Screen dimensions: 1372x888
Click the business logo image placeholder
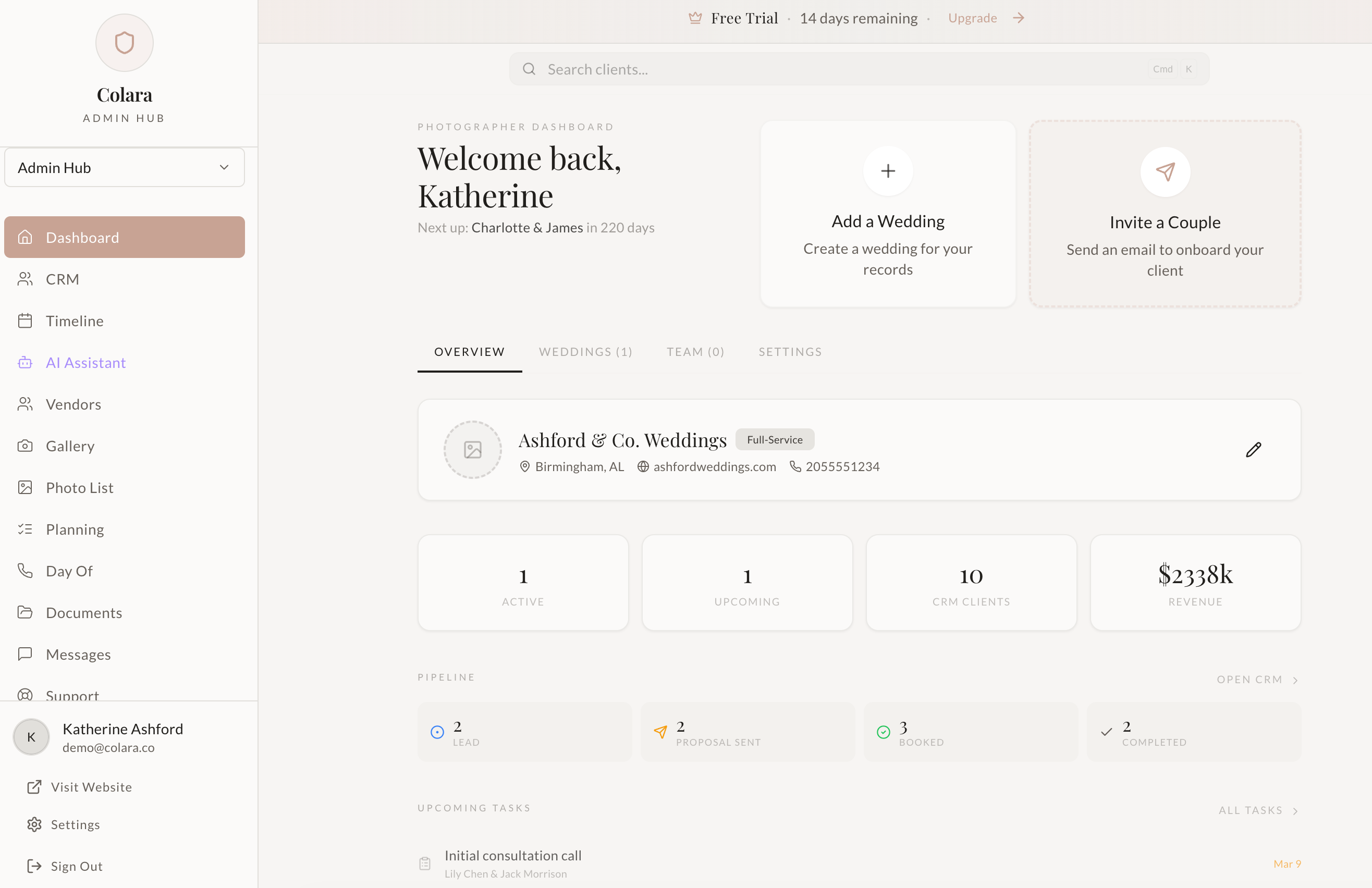tap(473, 450)
